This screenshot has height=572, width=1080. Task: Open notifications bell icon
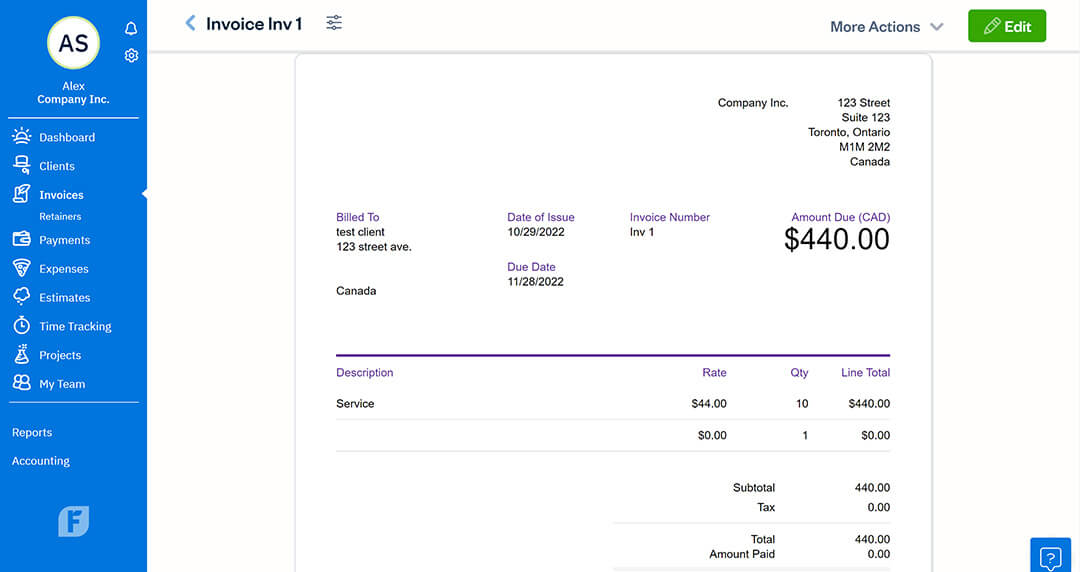pos(131,28)
